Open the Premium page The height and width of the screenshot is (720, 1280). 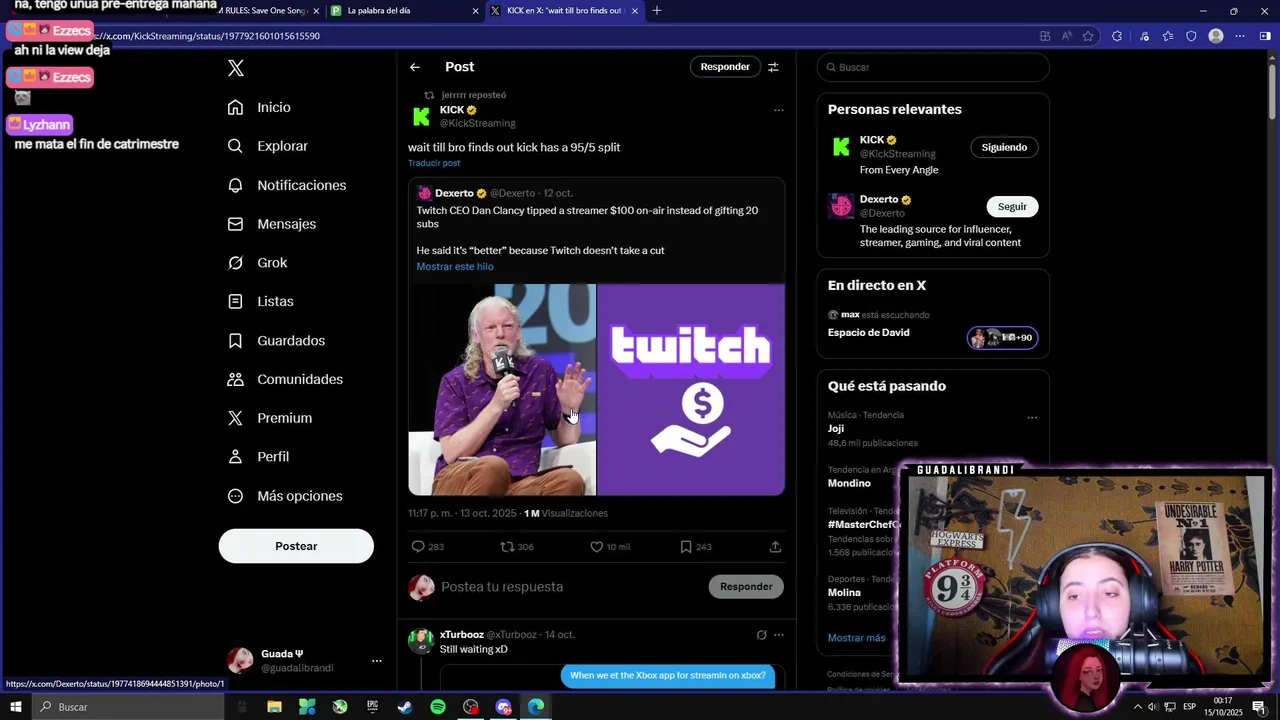[x=269, y=418]
